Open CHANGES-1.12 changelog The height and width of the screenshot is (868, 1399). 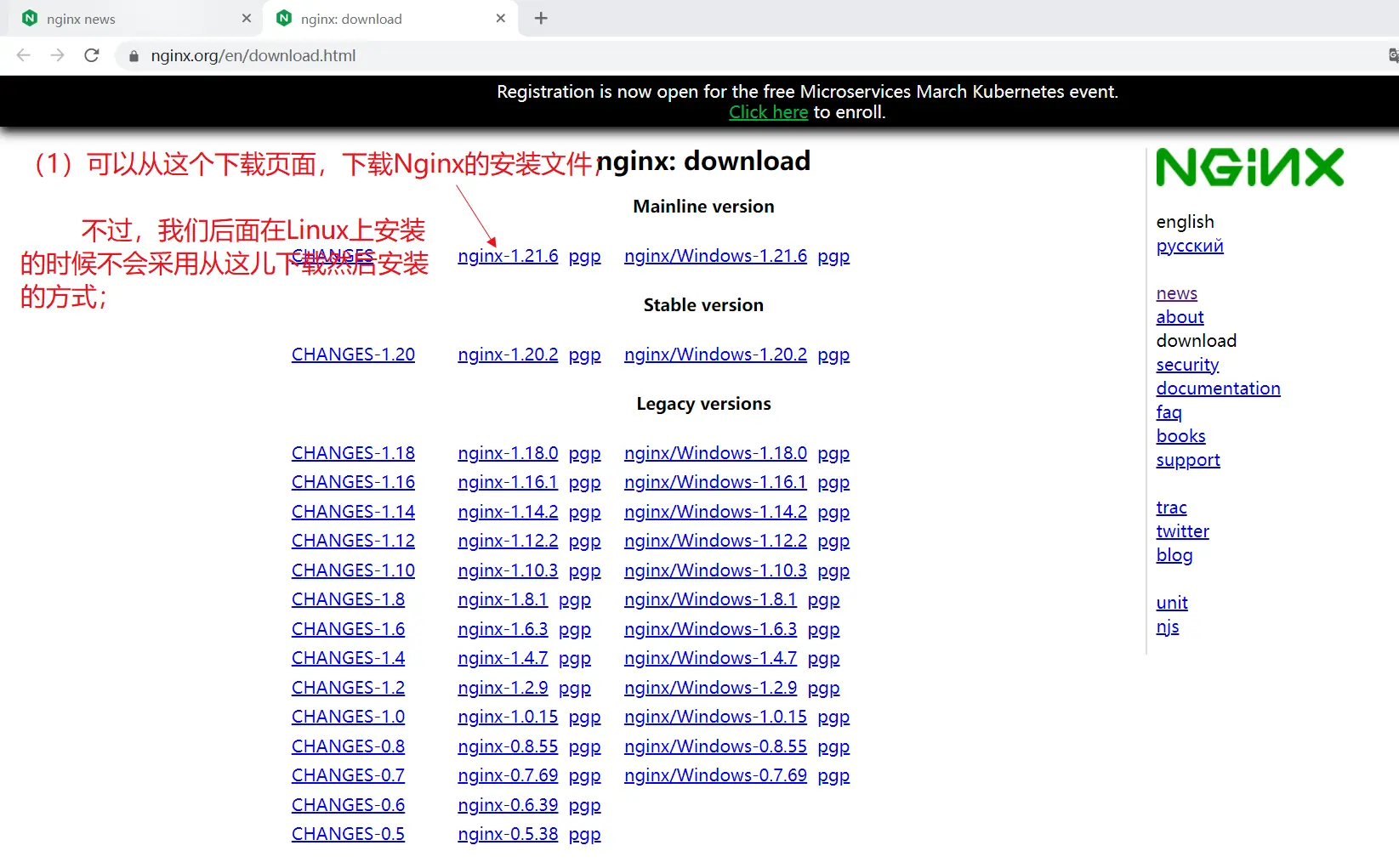point(353,541)
